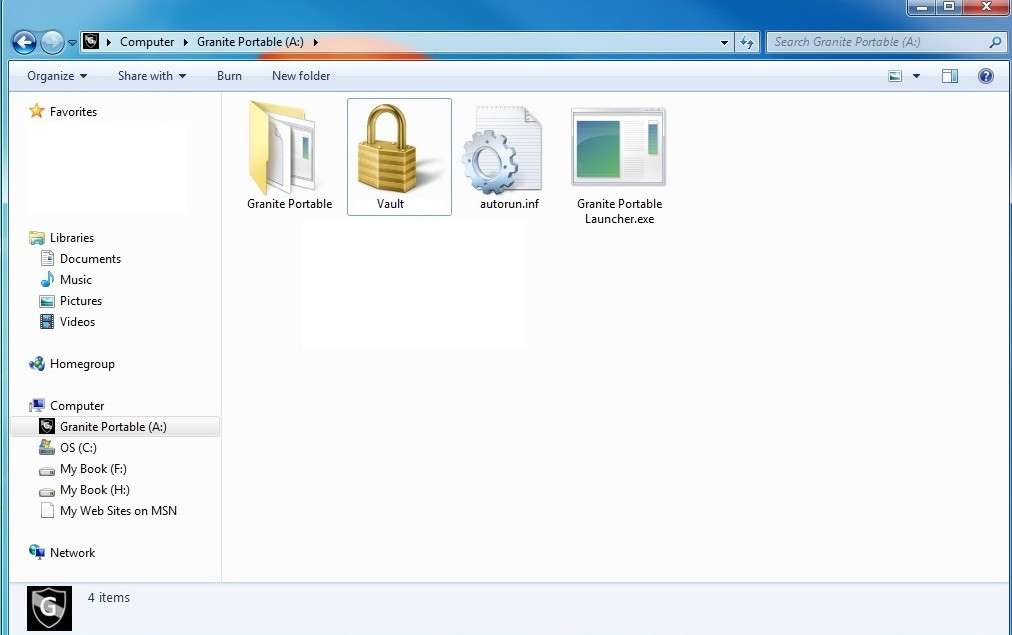Select Computer in the address breadcrumb
This screenshot has width=1012, height=635.
147,41
